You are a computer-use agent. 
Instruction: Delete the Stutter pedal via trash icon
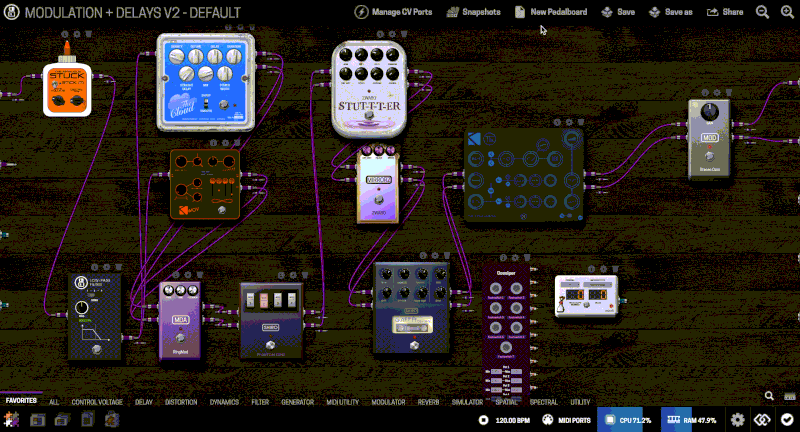404,34
